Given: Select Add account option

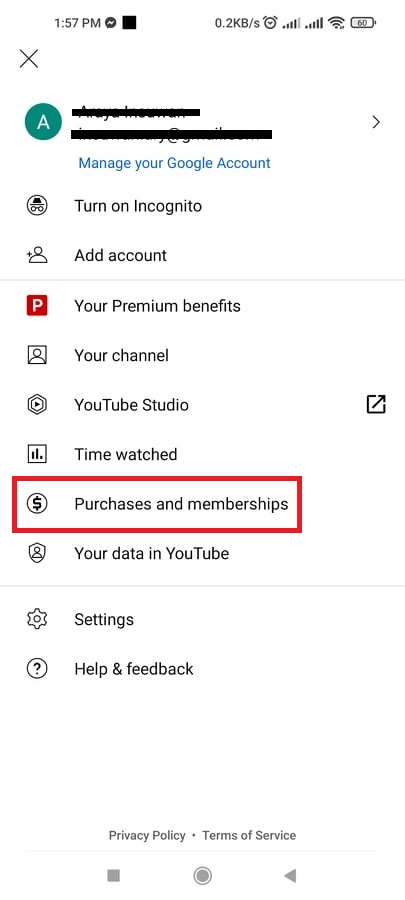Looking at the screenshot, I should click(202, 255).
